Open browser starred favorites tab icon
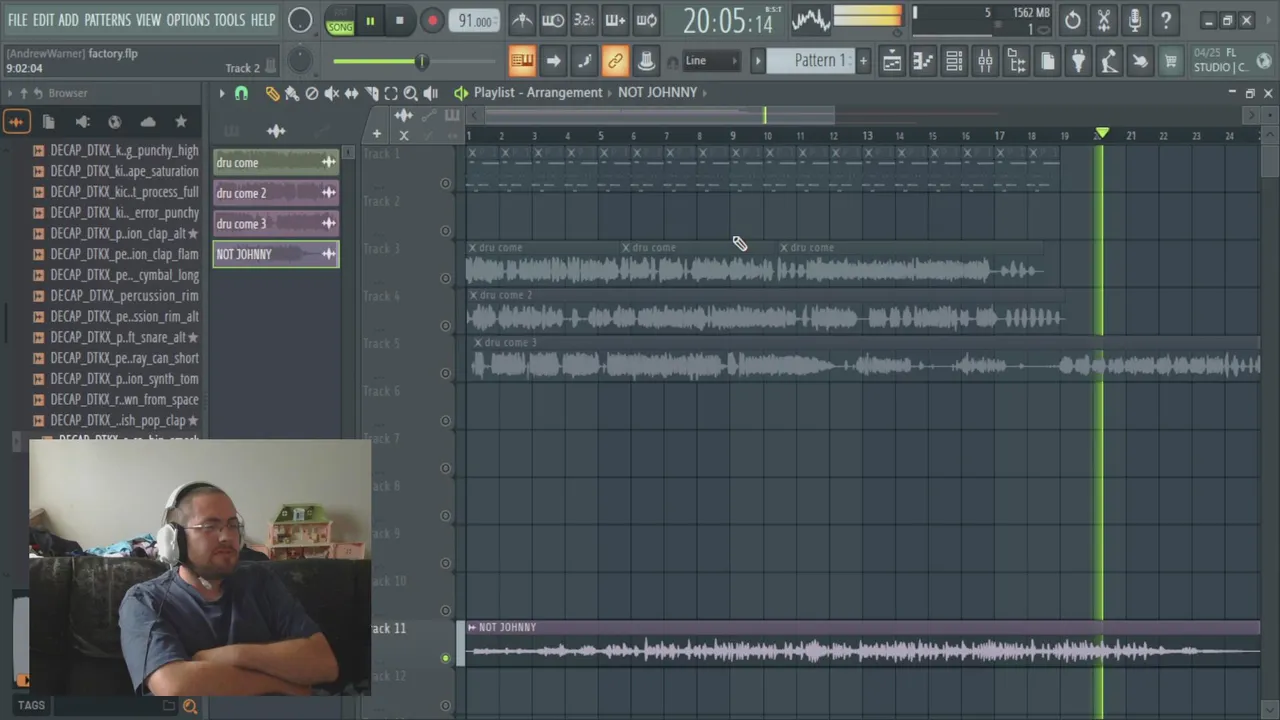This screenshot has height=720, width=1280. [181, 122]
